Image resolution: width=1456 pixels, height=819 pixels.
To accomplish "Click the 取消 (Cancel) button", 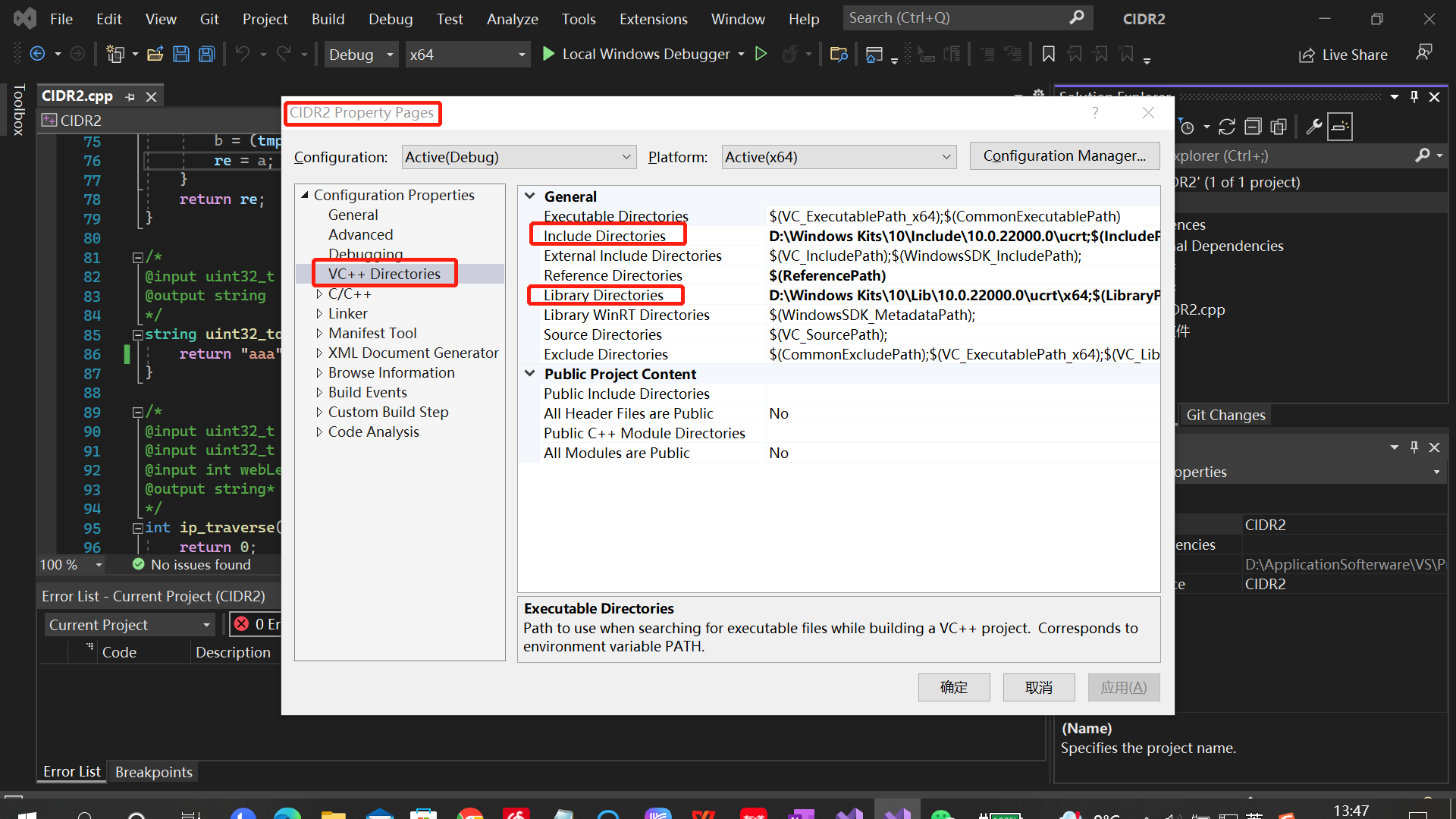I will point(1039,687).
